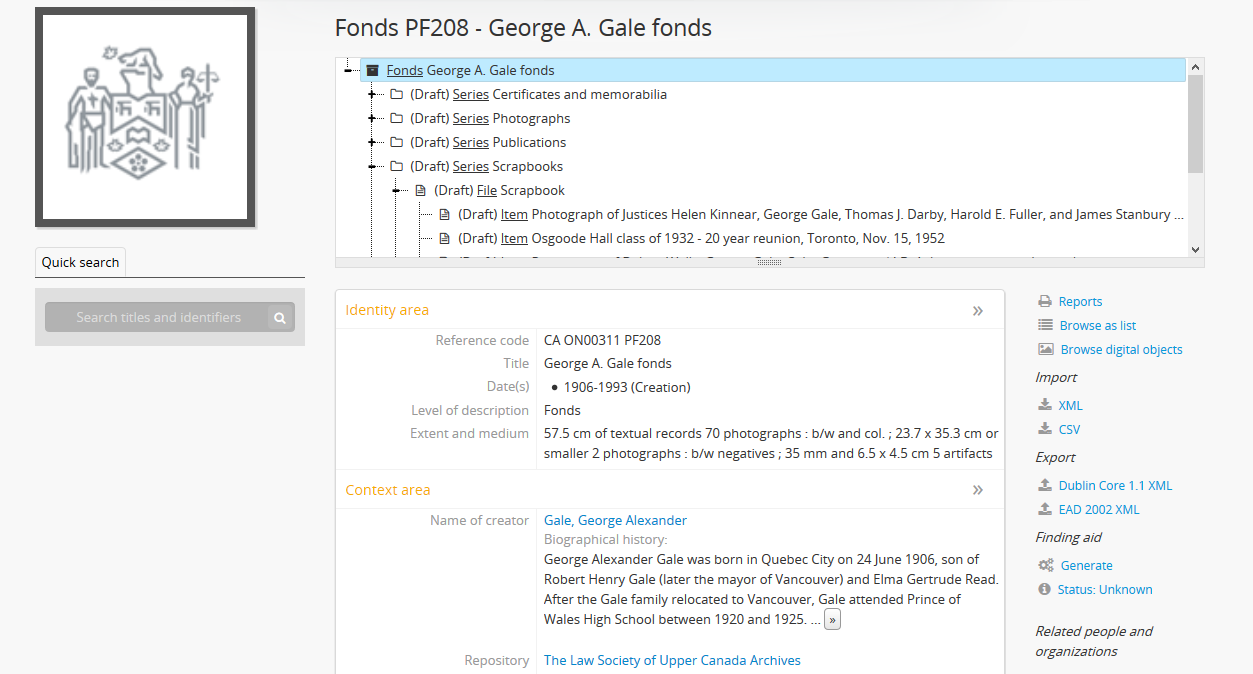Select the Publications series in tree
Screen dimensions: 1253x674
tap(529, 143)
